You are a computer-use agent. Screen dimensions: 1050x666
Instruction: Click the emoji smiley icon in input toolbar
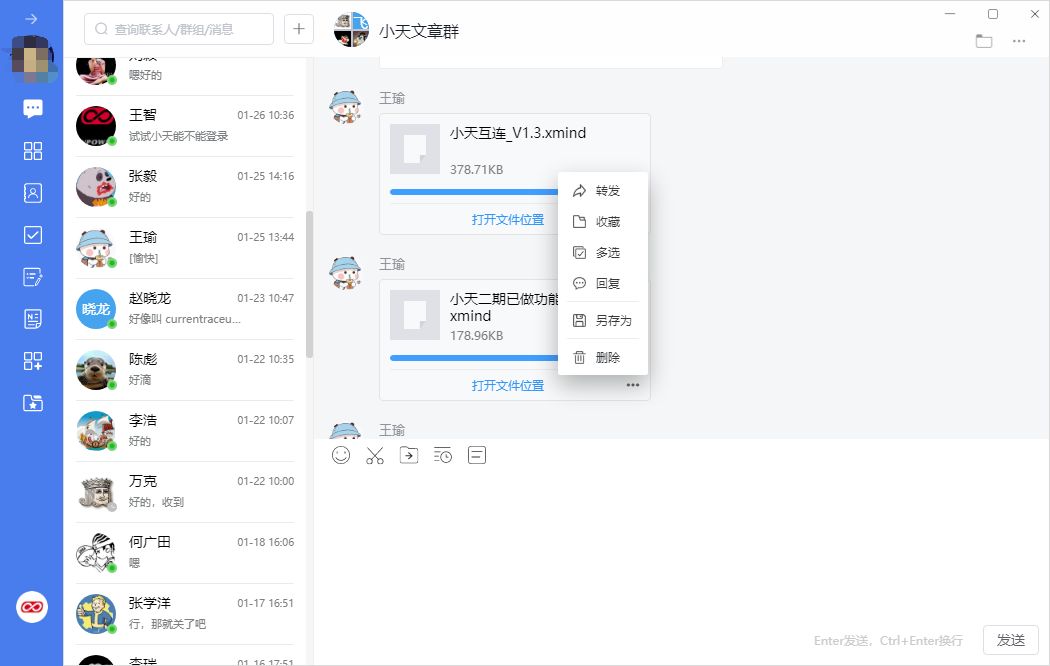click(341, 455)
